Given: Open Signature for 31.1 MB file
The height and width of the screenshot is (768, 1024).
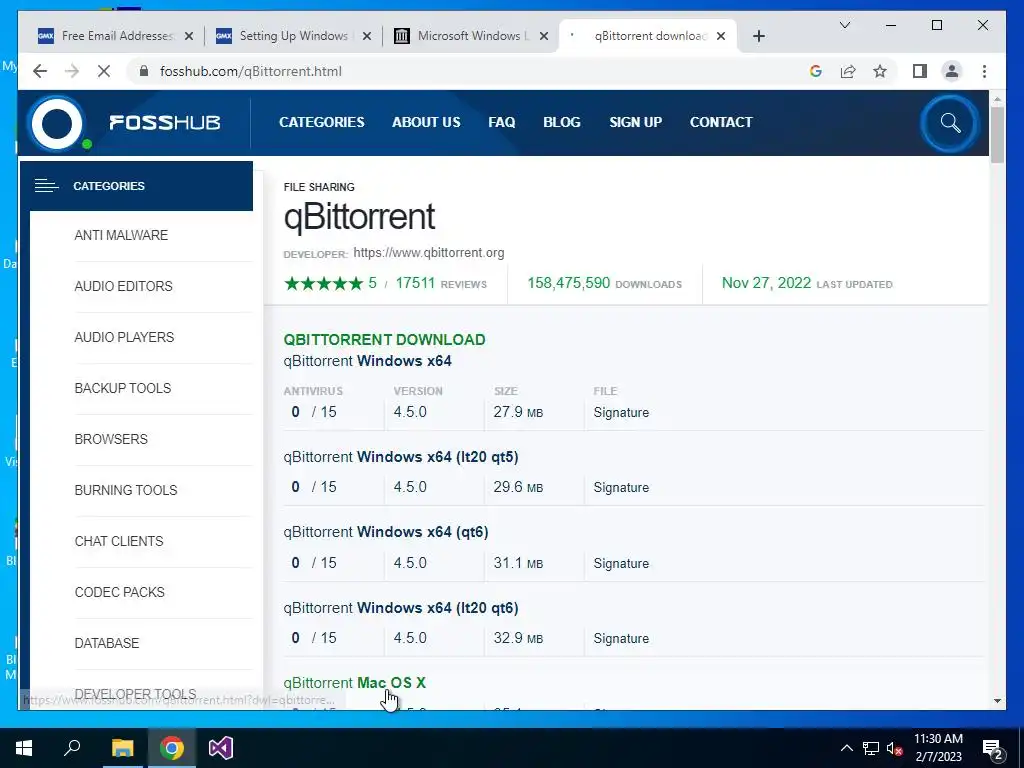Looking at the screenshot, I should (x=621, y=564).
